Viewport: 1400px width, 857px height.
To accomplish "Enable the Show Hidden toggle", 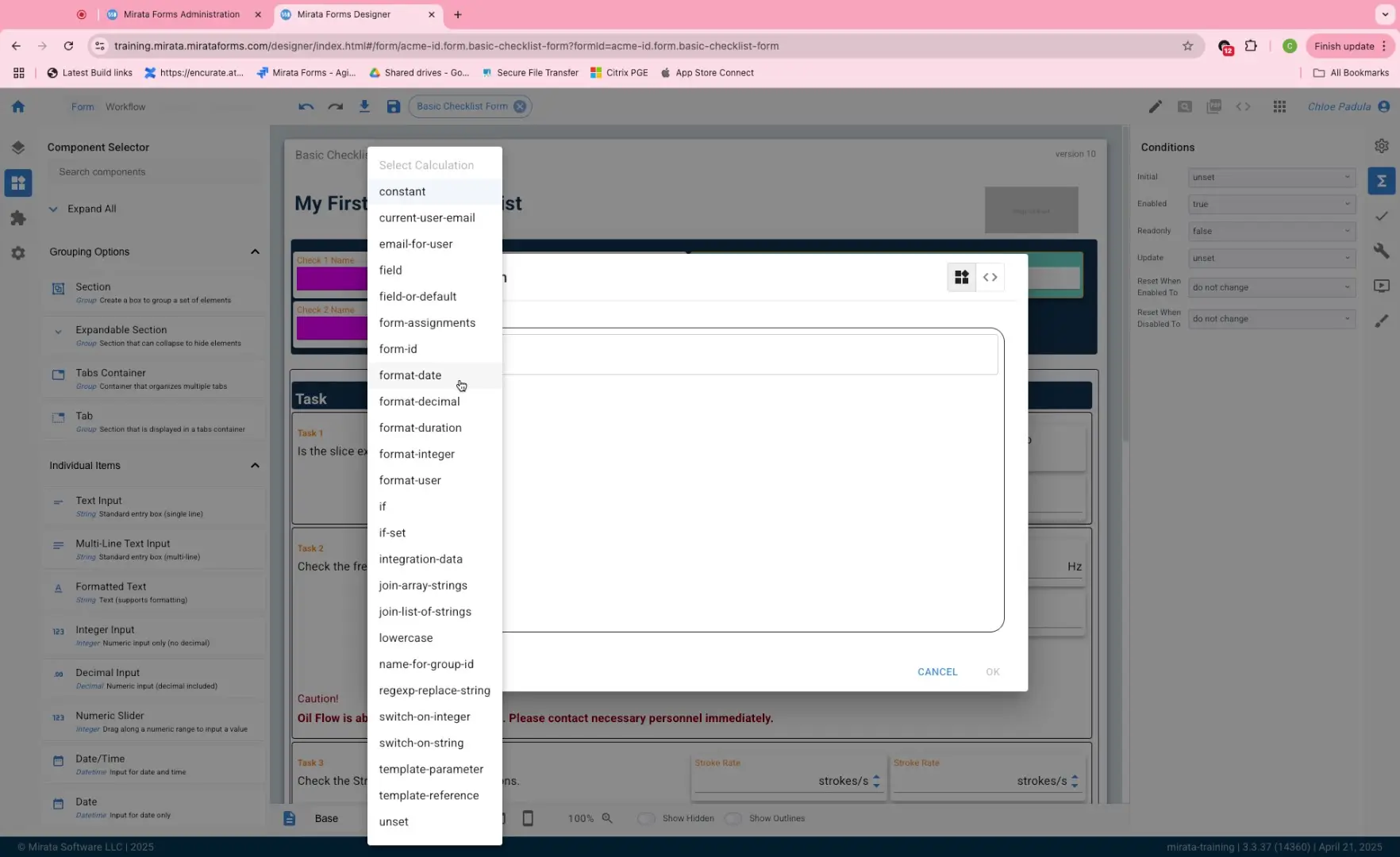I will coord(646,818).
